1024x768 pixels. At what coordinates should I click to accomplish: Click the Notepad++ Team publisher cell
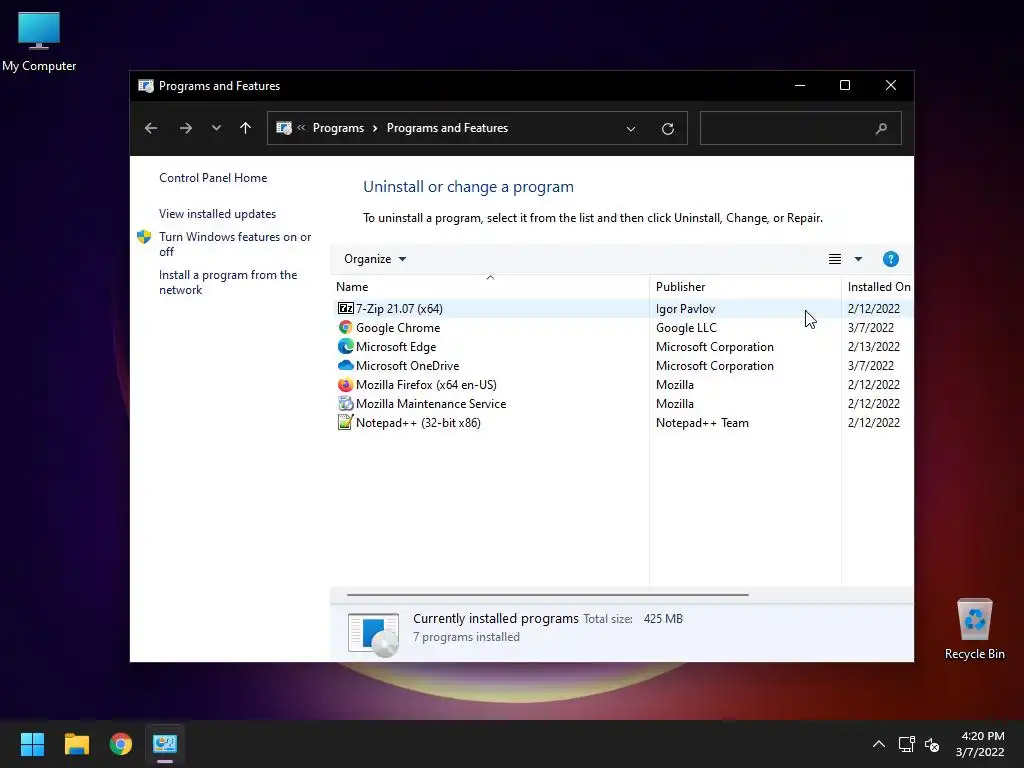[702, 423]
